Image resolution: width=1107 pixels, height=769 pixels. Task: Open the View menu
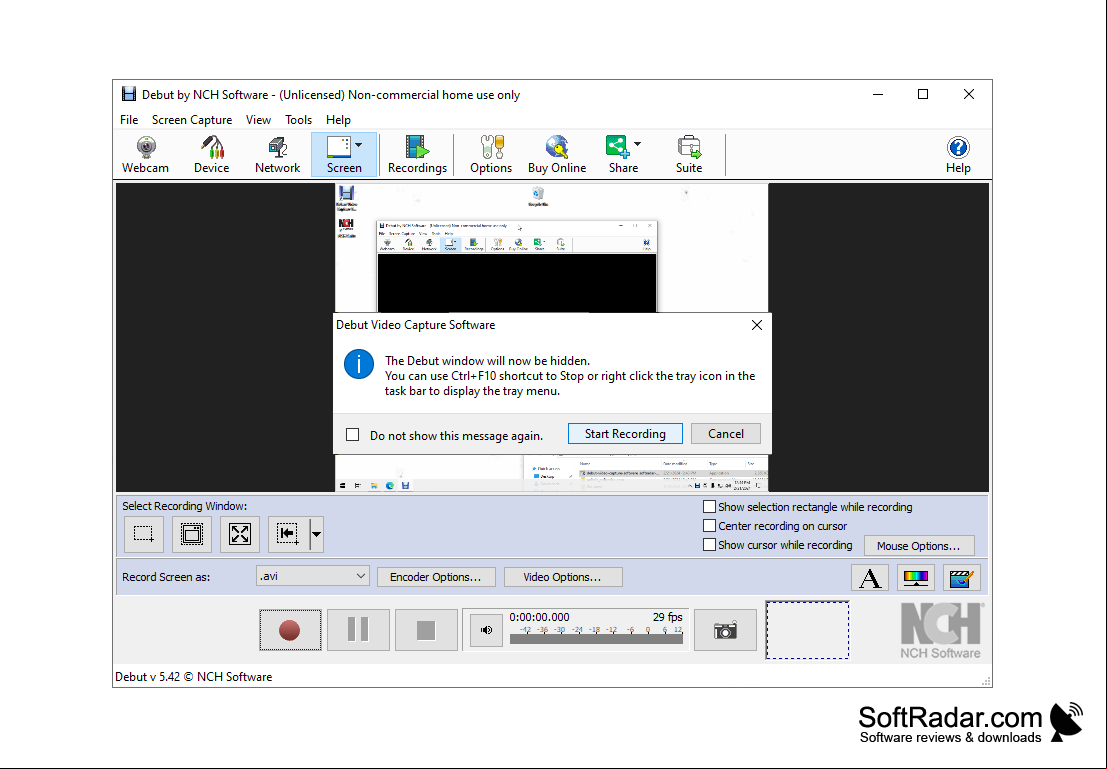click(258, 120)
